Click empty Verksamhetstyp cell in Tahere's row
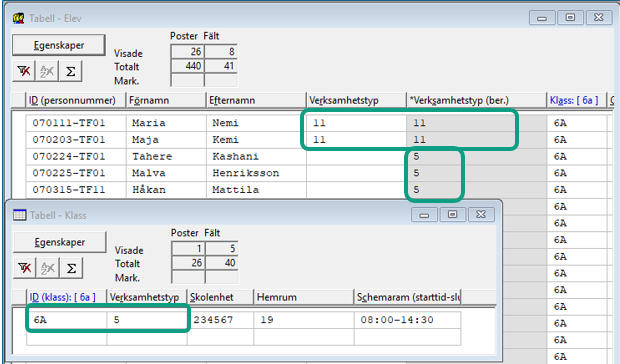Image resolution: width=620 pixels, height=364 pixels. click(x=356, y=157)
